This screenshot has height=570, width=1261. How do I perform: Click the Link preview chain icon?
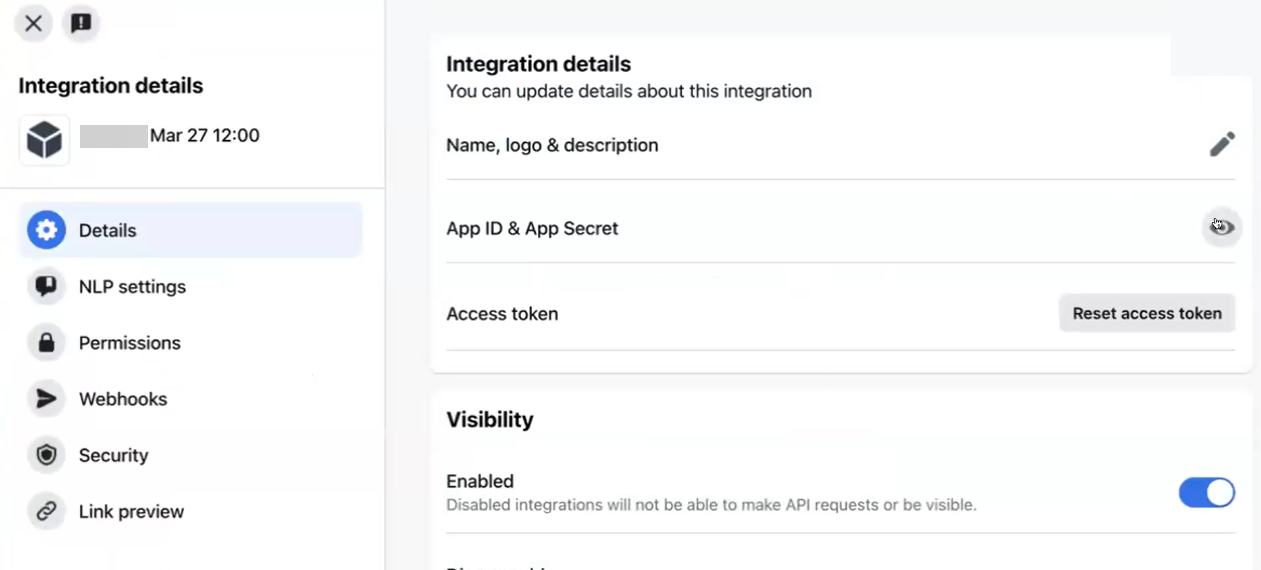46,511
